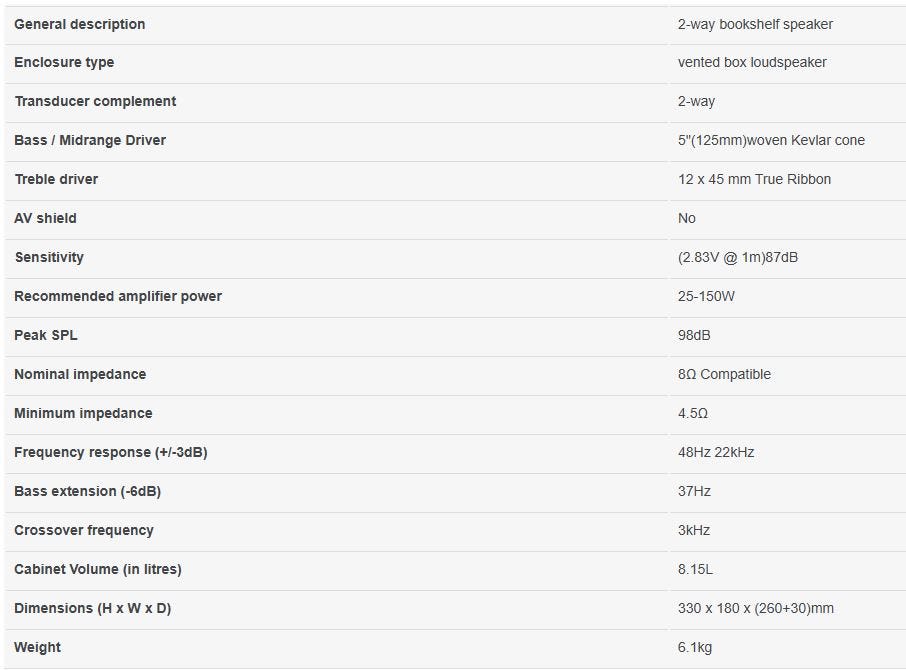Screen dimensions: 906x670
Task: Click the "2-way bookshelf speaker" value
Action: pos(755,24)
